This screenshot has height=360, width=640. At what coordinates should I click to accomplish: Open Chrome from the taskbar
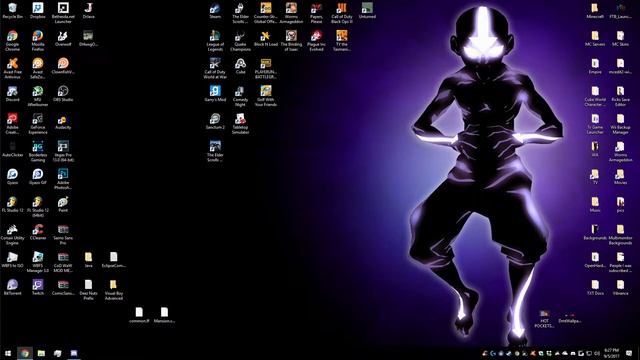point(24,353)
